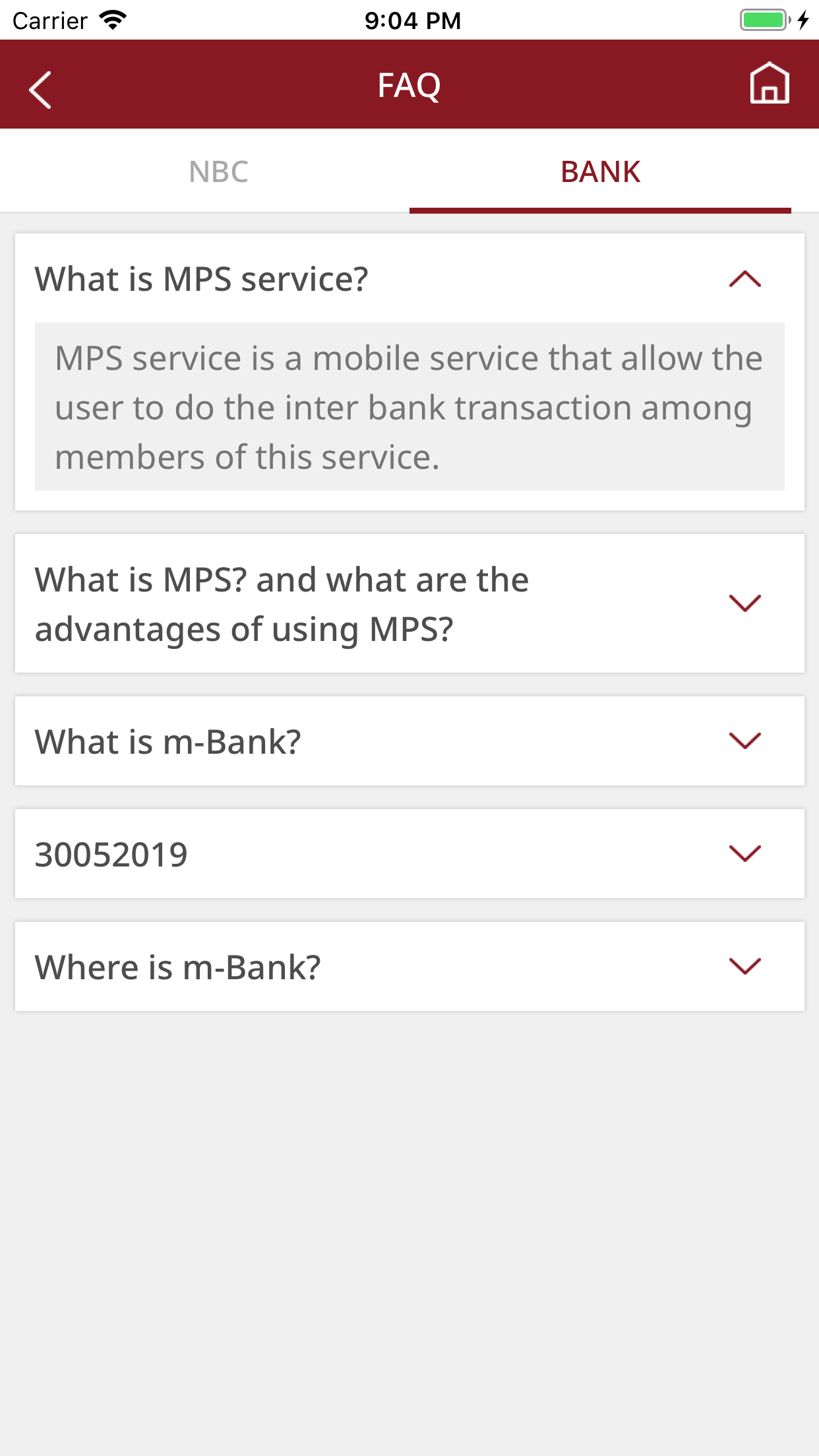Tap the "What is m-Bank?" question title

point(168,742)
